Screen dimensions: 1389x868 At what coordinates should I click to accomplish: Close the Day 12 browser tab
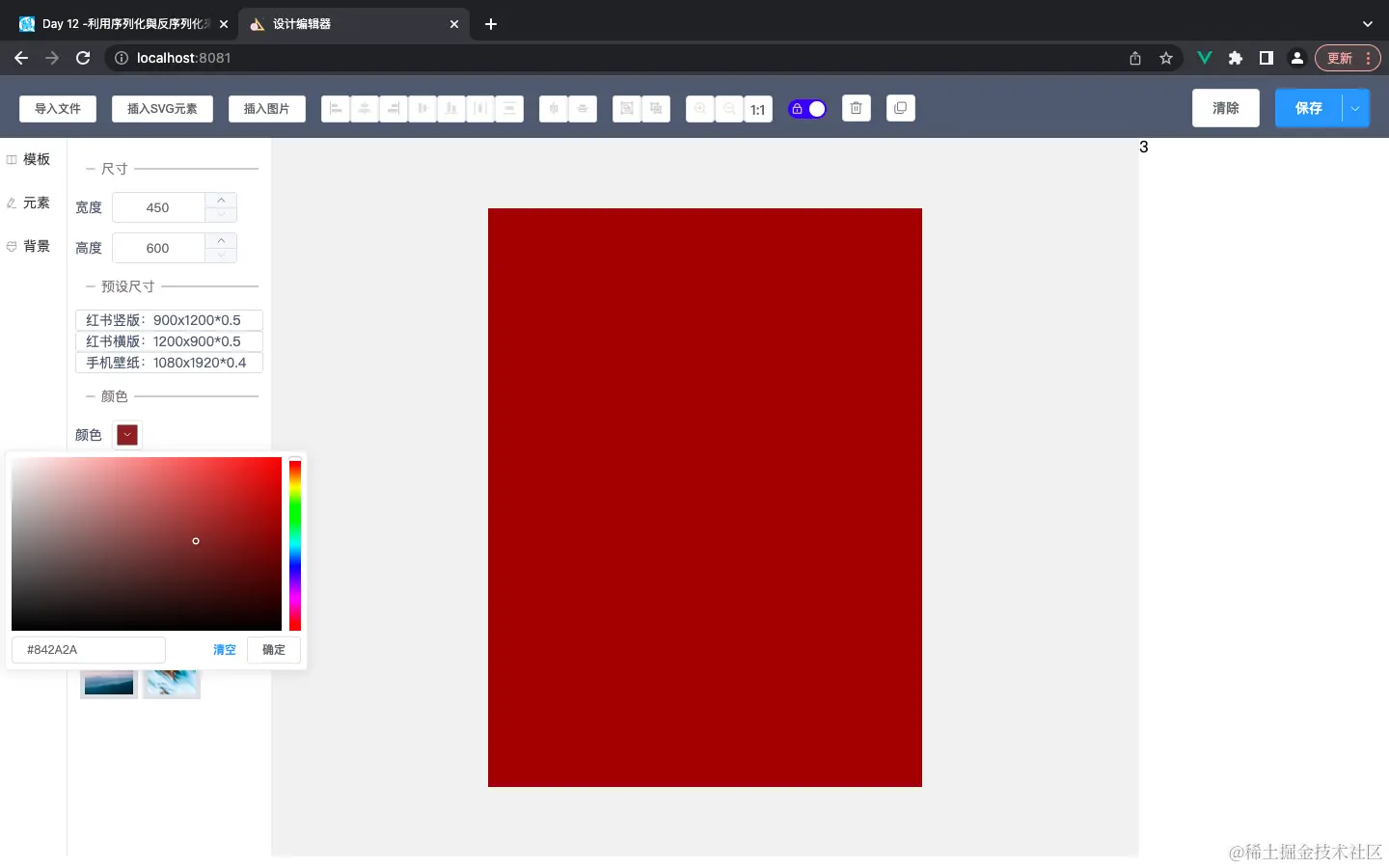tap(224, 24)
